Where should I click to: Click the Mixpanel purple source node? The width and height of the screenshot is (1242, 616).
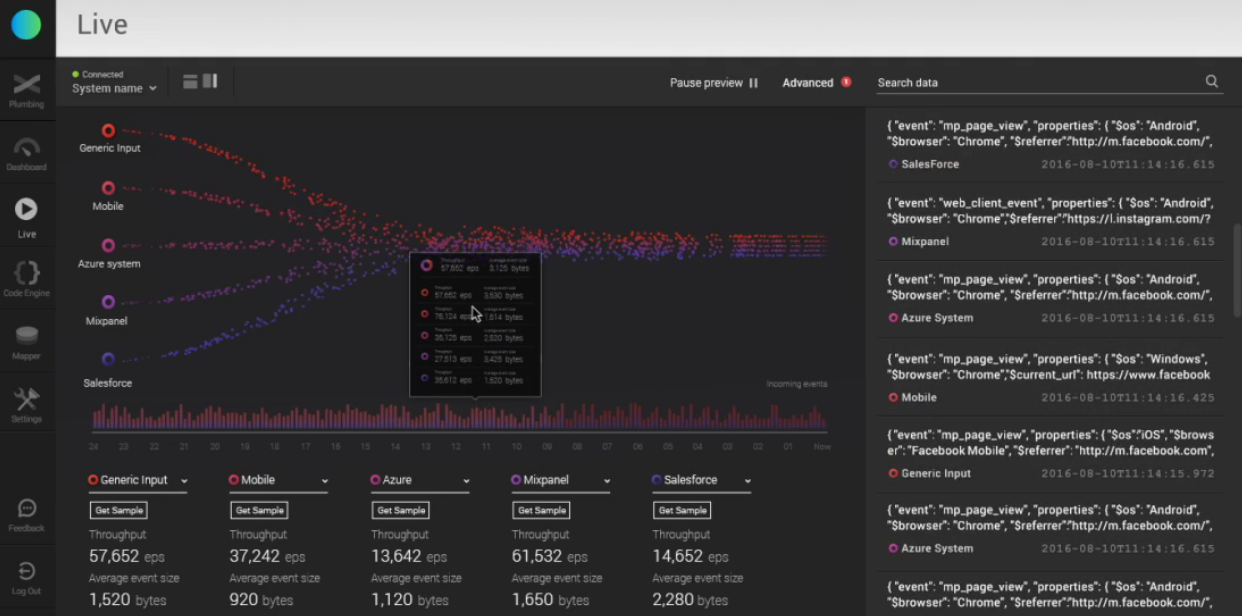coord(108,302)
